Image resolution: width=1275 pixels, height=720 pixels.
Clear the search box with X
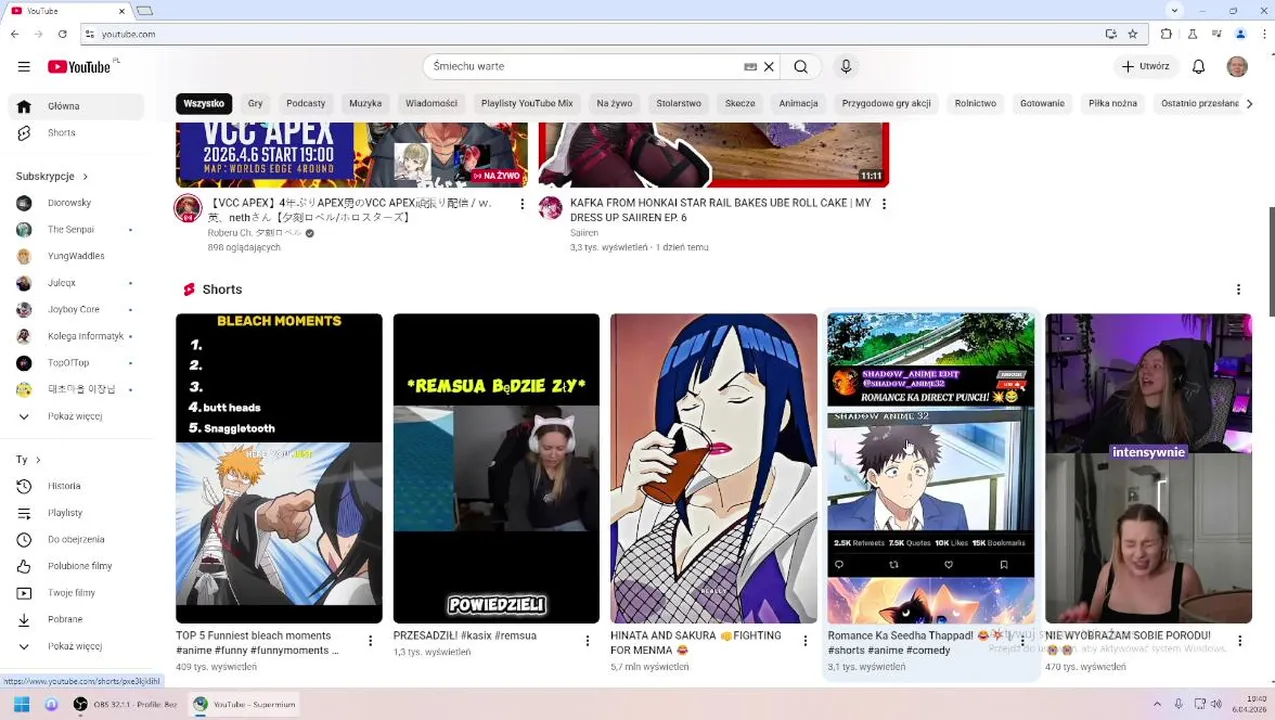point(769,67)
